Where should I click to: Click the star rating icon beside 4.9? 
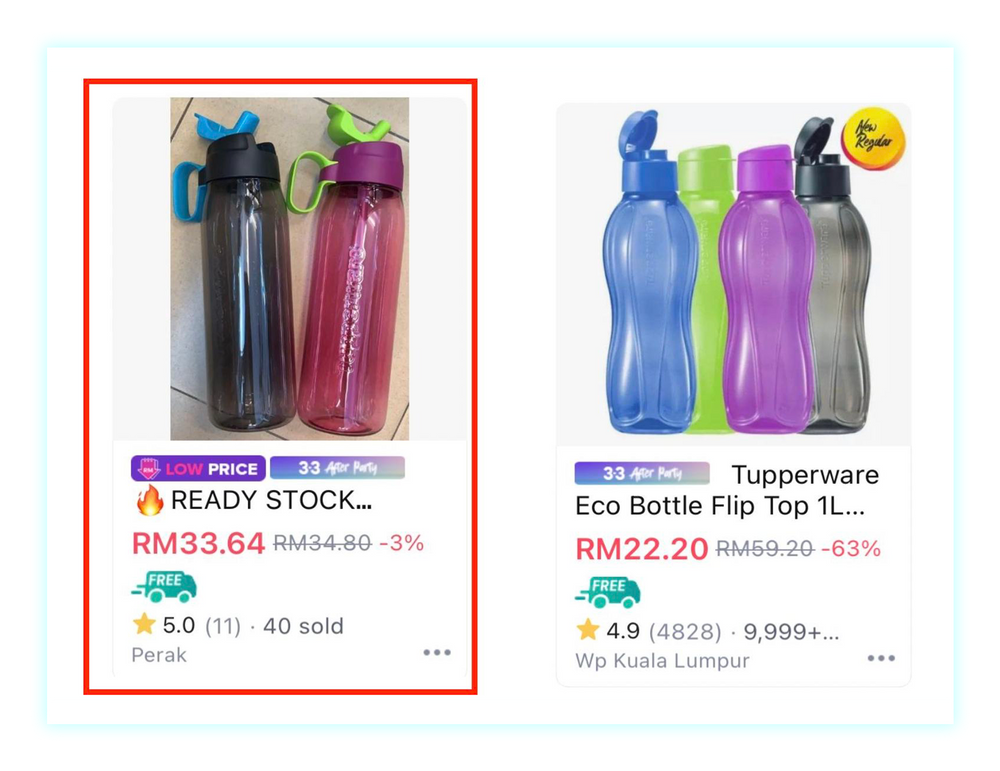tap(587, 630)
